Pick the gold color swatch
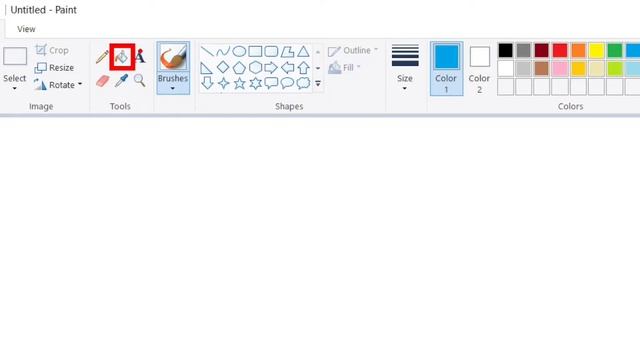640x360 pixels. click(x=578, y=69)
